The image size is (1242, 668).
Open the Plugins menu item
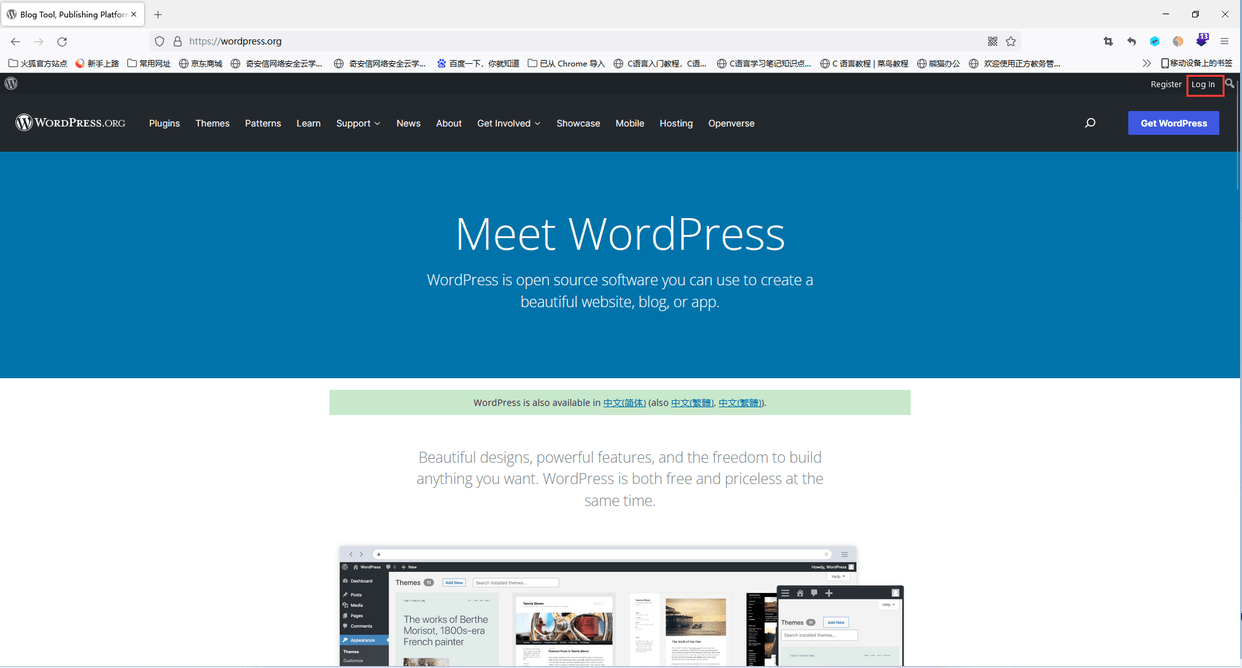point(164,123)
